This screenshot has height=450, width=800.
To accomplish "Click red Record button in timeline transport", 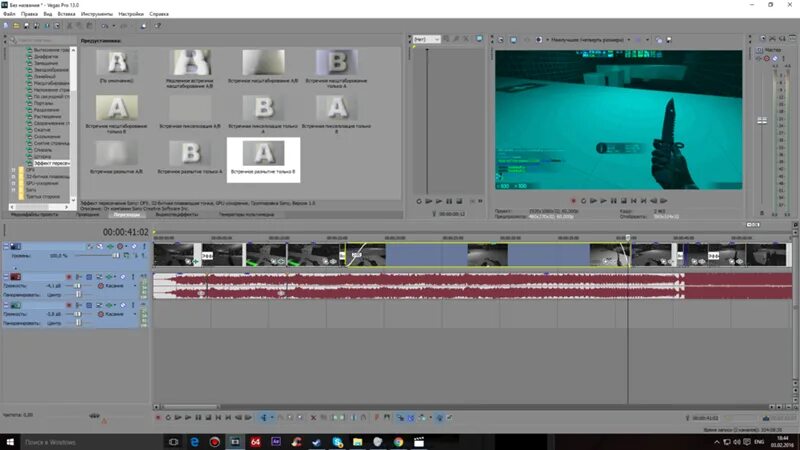I will point(158,417).
